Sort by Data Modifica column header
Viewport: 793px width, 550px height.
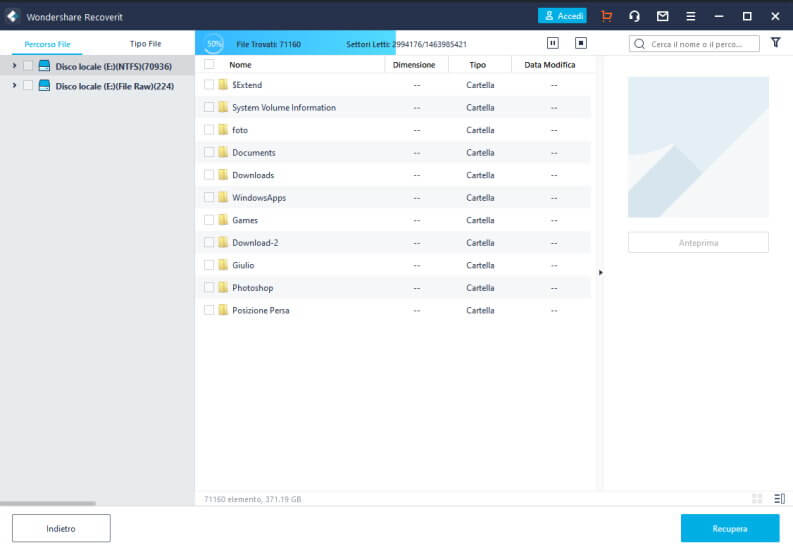point(550,65)
